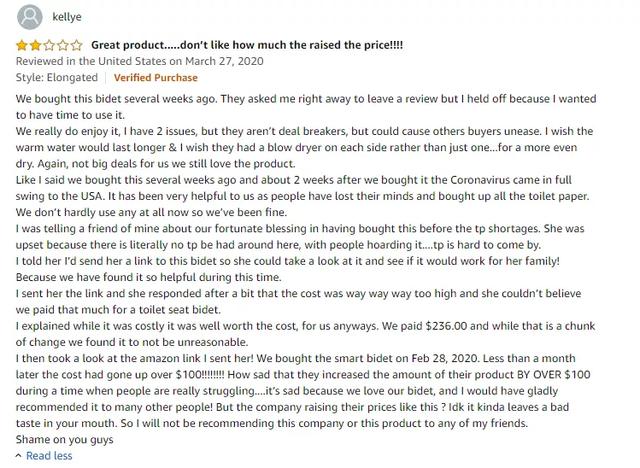The height and width of the screenshot is (468, 640).
Task: Collapse review using the up chevron
Action: pyautogui.click(x=18, y=456)
